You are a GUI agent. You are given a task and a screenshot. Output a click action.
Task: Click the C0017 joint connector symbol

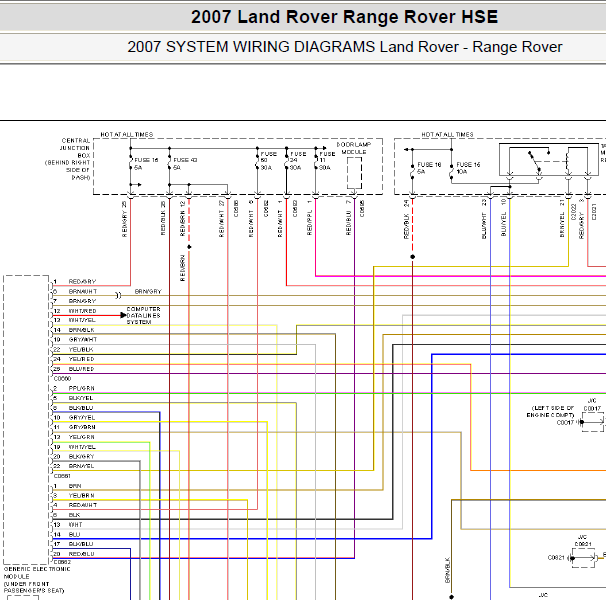coord(592,422)
